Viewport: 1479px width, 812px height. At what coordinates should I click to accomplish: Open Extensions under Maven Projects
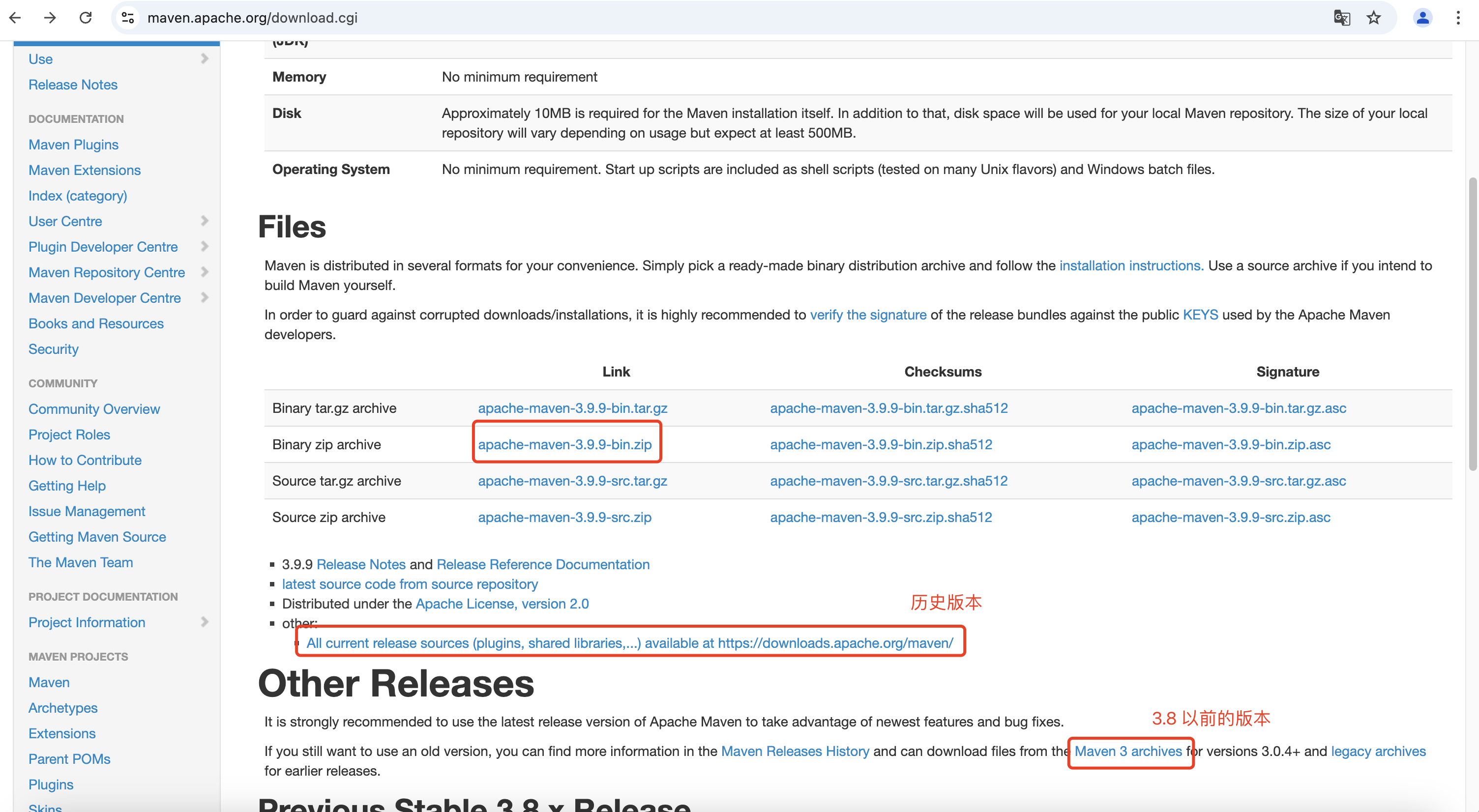tap(62, 733)
